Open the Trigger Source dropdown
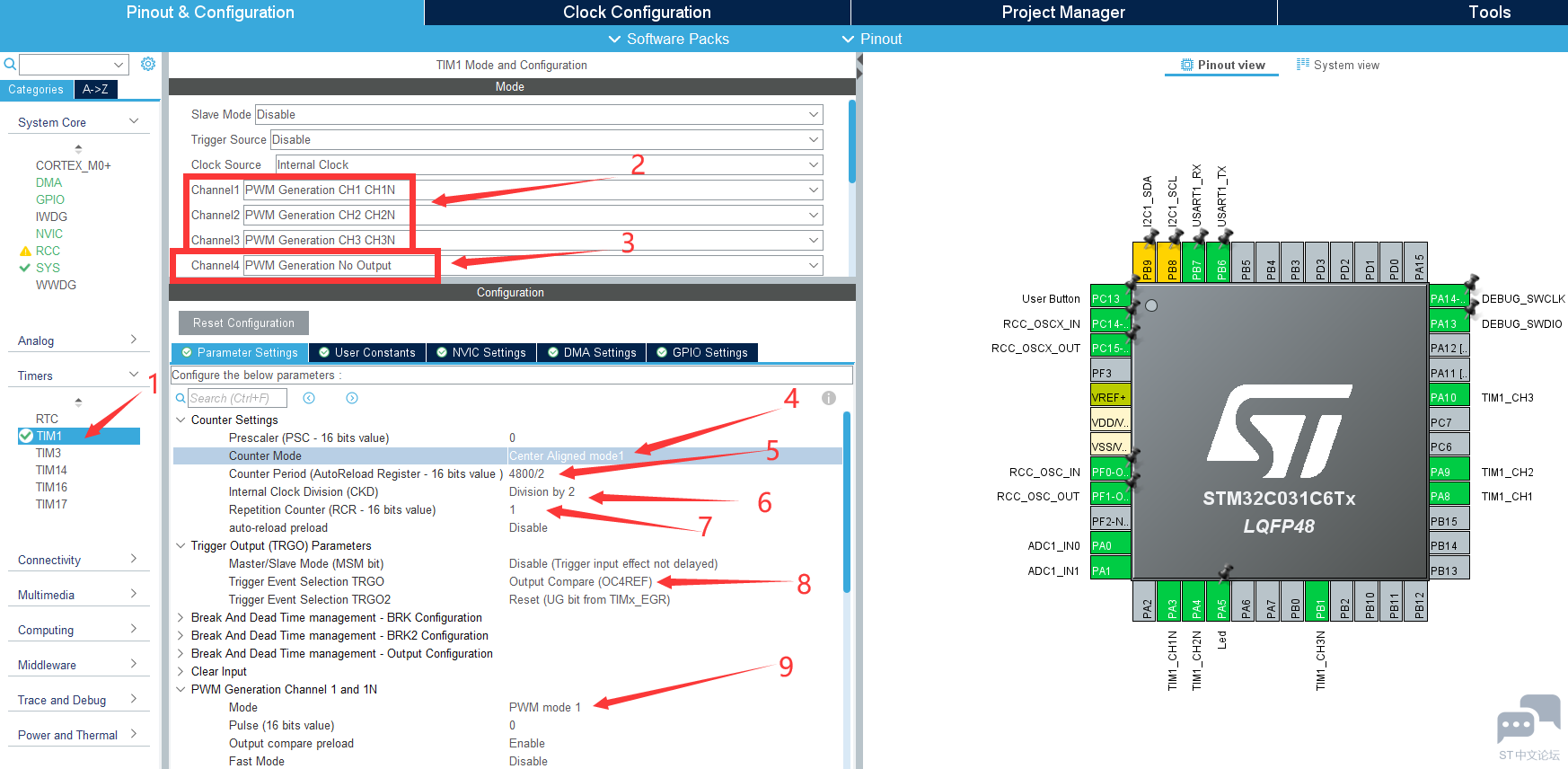 546,139
